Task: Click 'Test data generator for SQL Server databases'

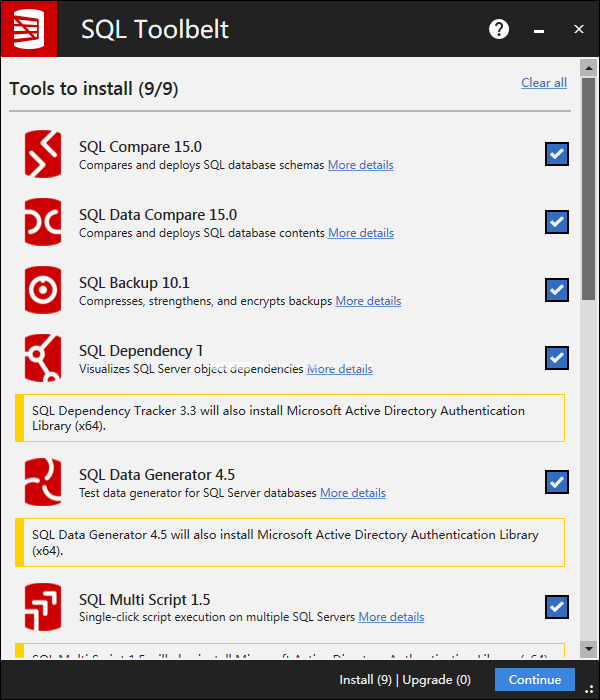Action: click(198, 493)
